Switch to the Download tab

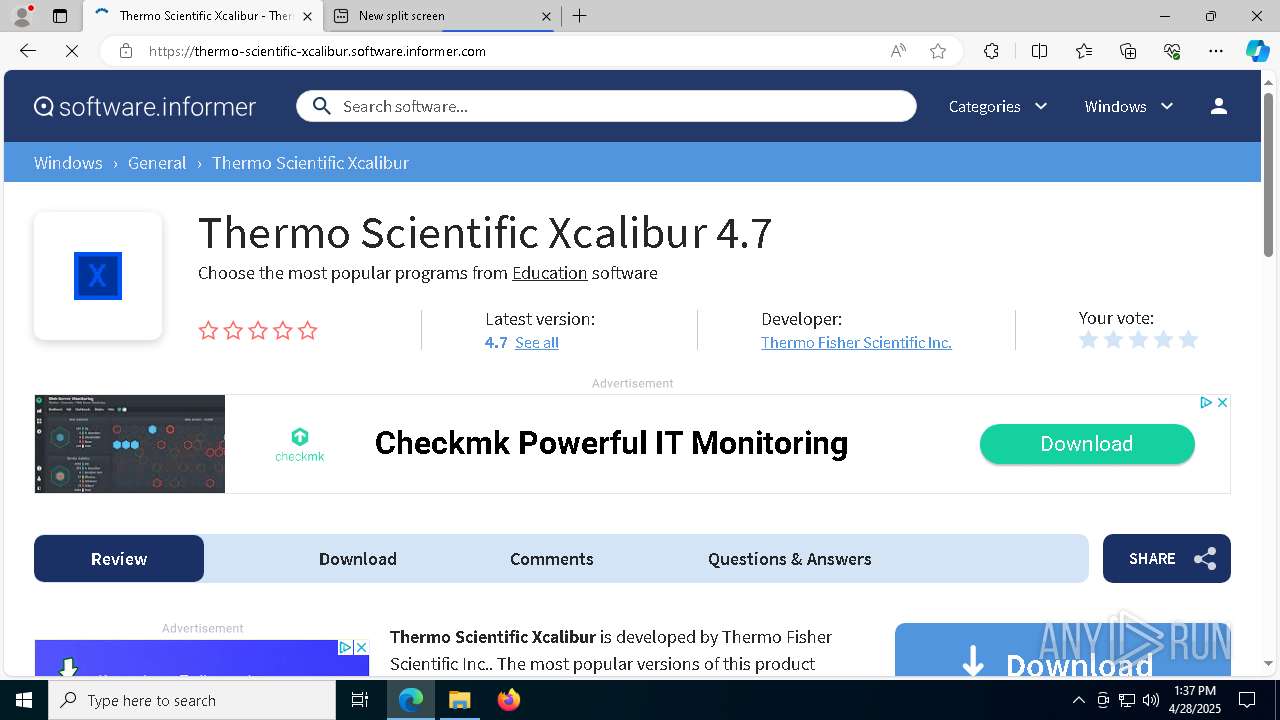[x=358, y=559]
